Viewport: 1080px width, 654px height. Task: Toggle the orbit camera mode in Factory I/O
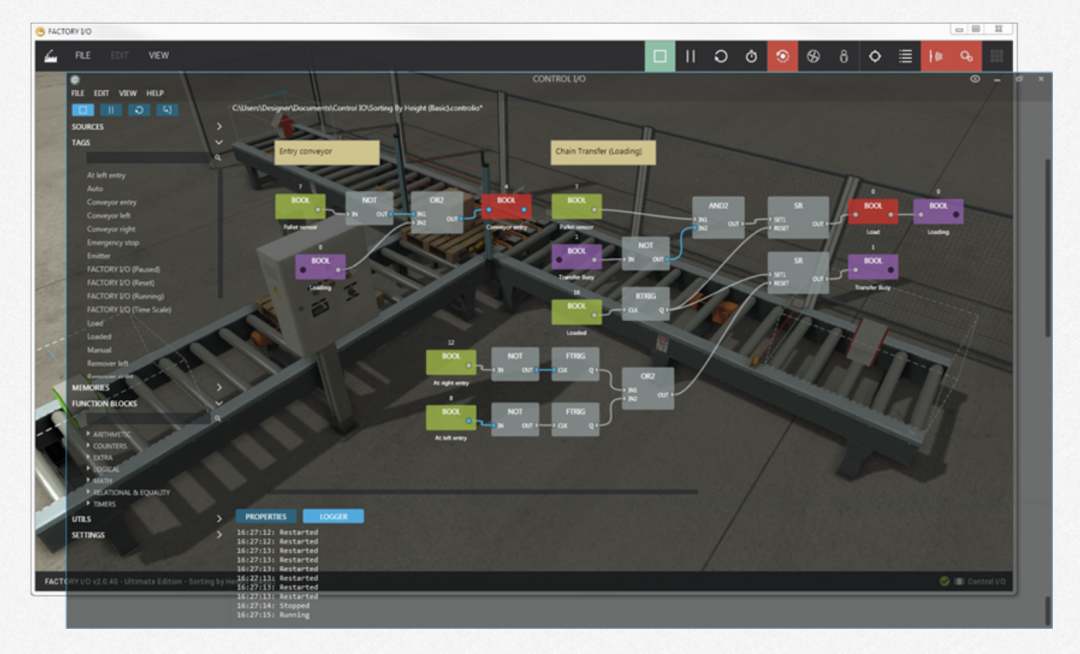[x=782, y=56]
